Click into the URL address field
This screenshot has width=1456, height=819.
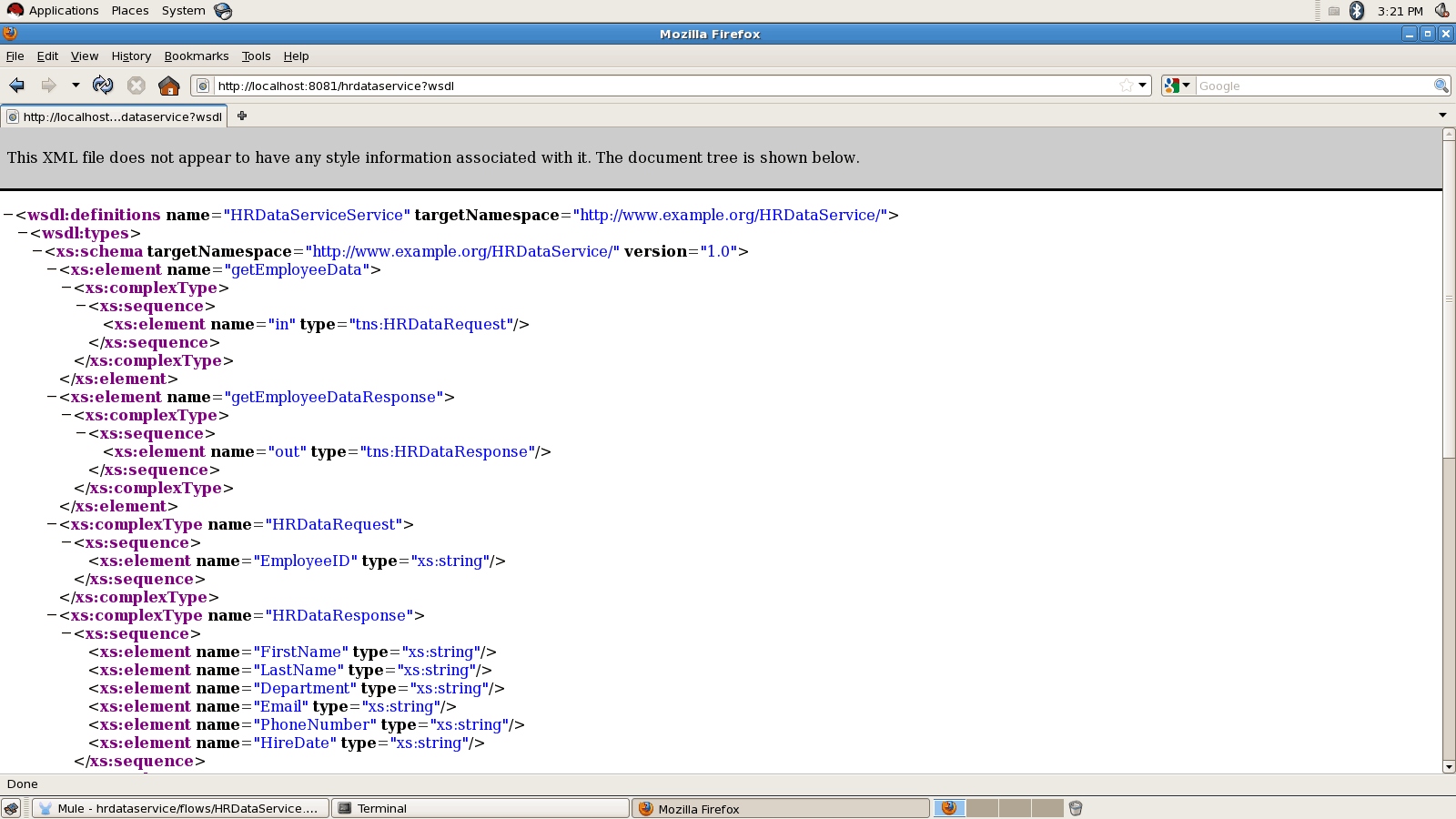(666, 86)
